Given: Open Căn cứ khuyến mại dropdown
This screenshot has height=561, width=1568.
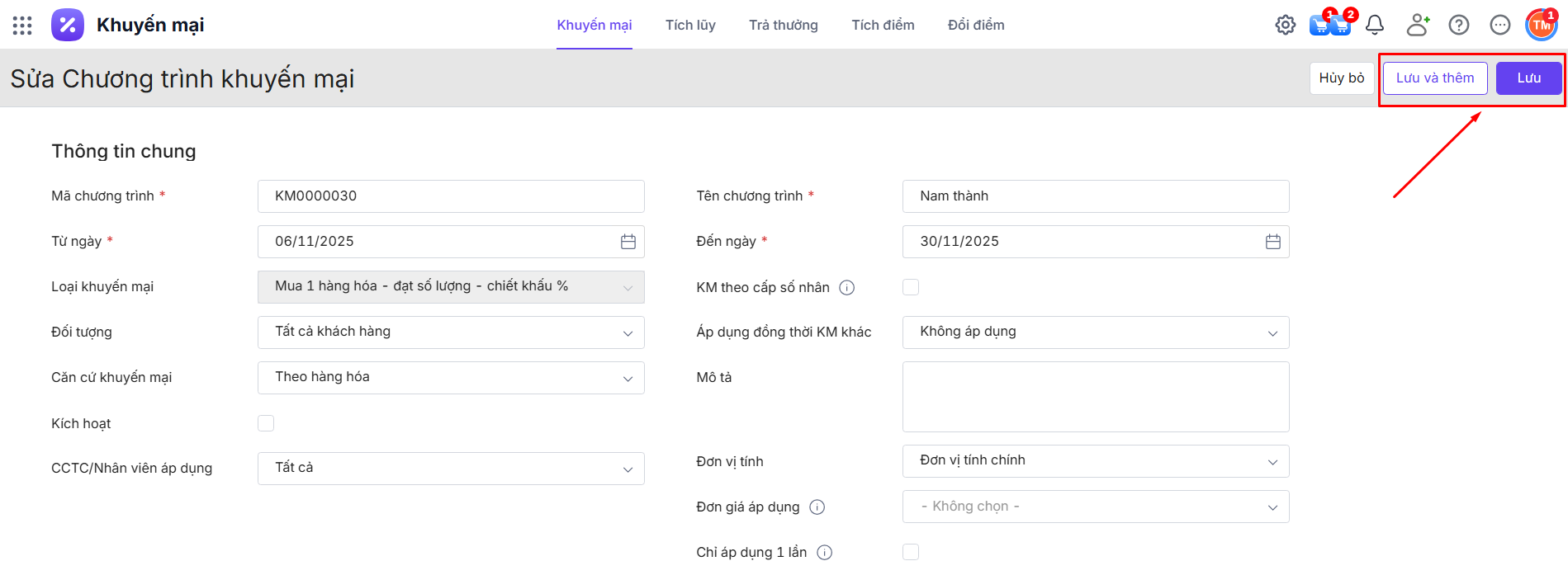Looking at the screenshot, I should (x=451, y=378).
